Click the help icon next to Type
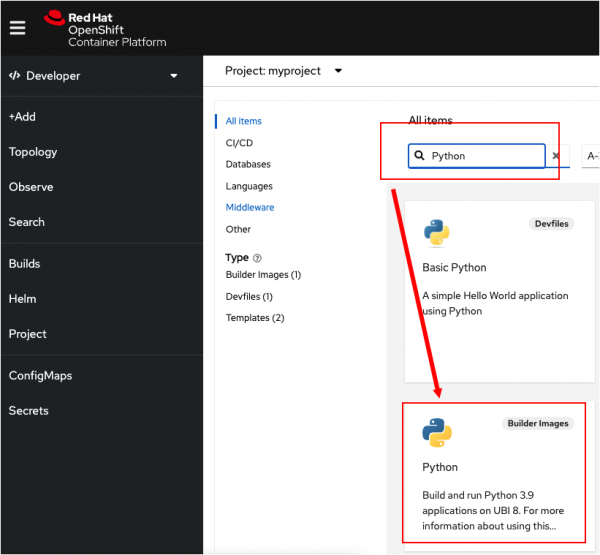 point(257,258)
